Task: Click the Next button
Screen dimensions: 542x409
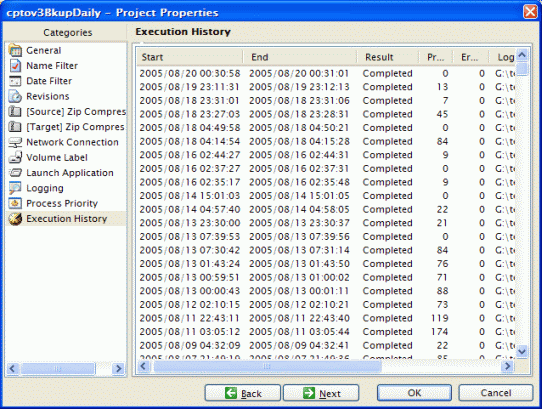Action: (321, 393)
